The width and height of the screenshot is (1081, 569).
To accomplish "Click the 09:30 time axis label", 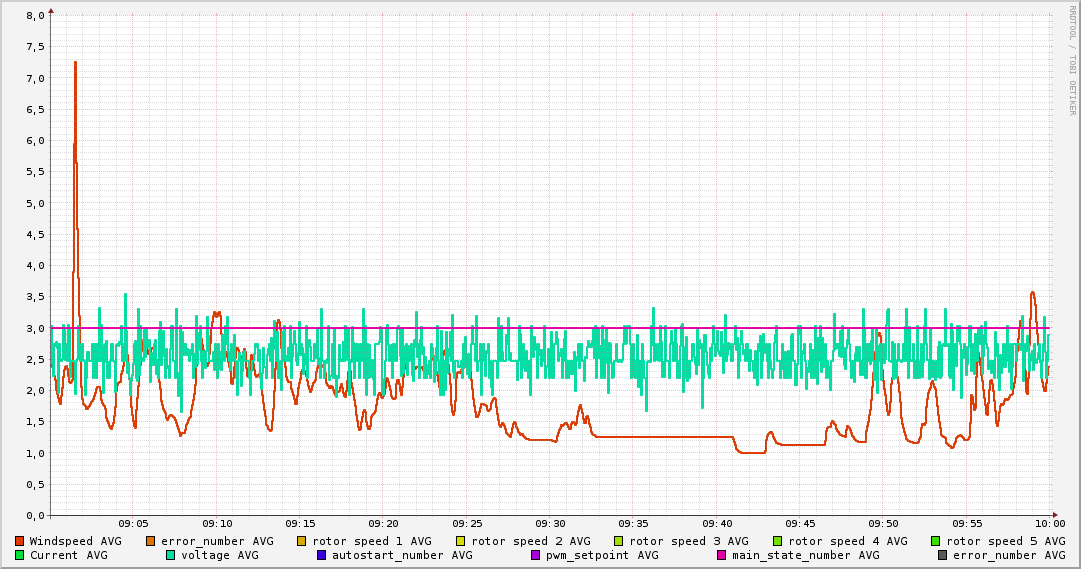I will click(x=550, y=523).
